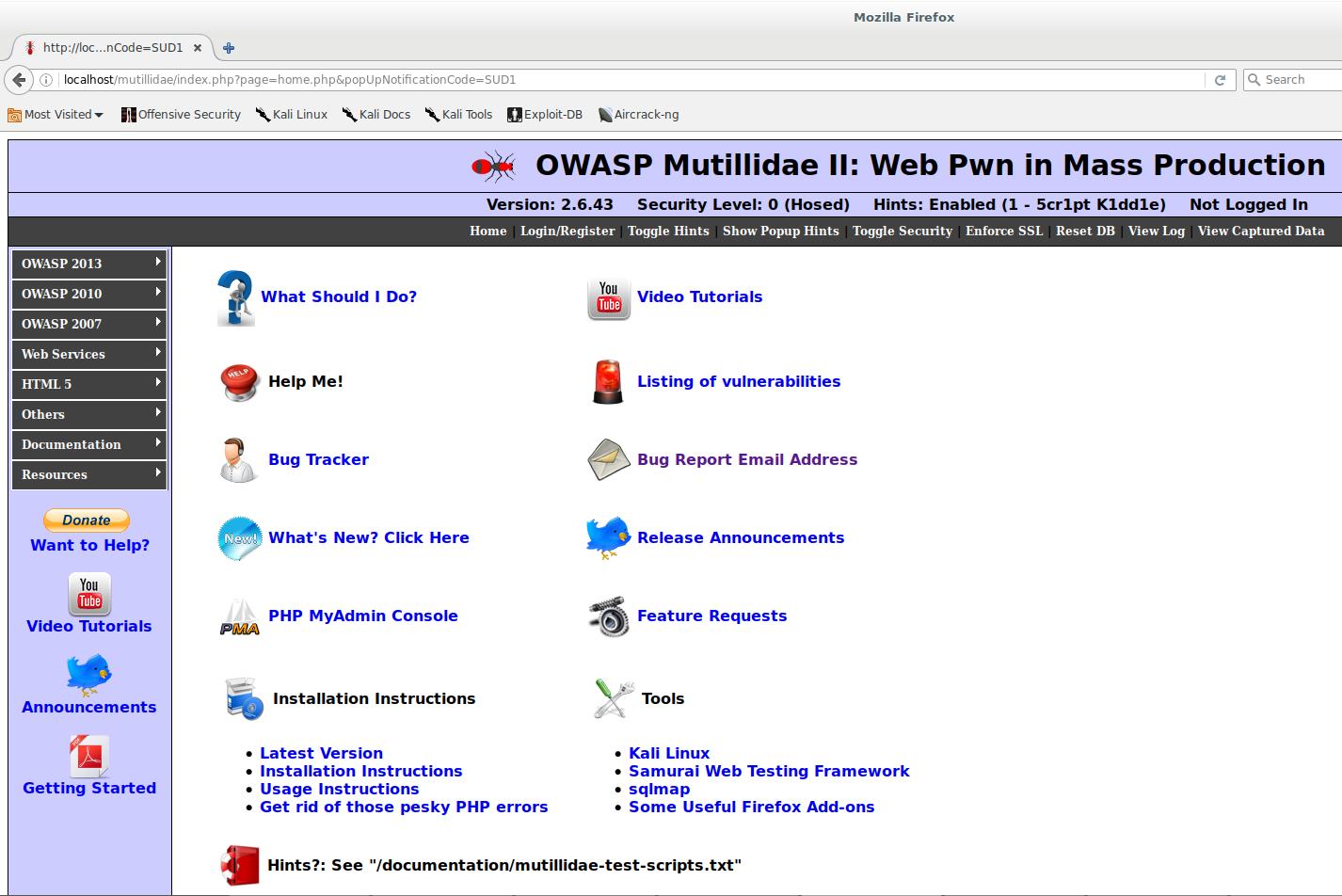The height and width of the screenshot is (896, 1342).
Task: Click the envelope icon for Bug Report Email Address
Action: click(x=608, y=460)
